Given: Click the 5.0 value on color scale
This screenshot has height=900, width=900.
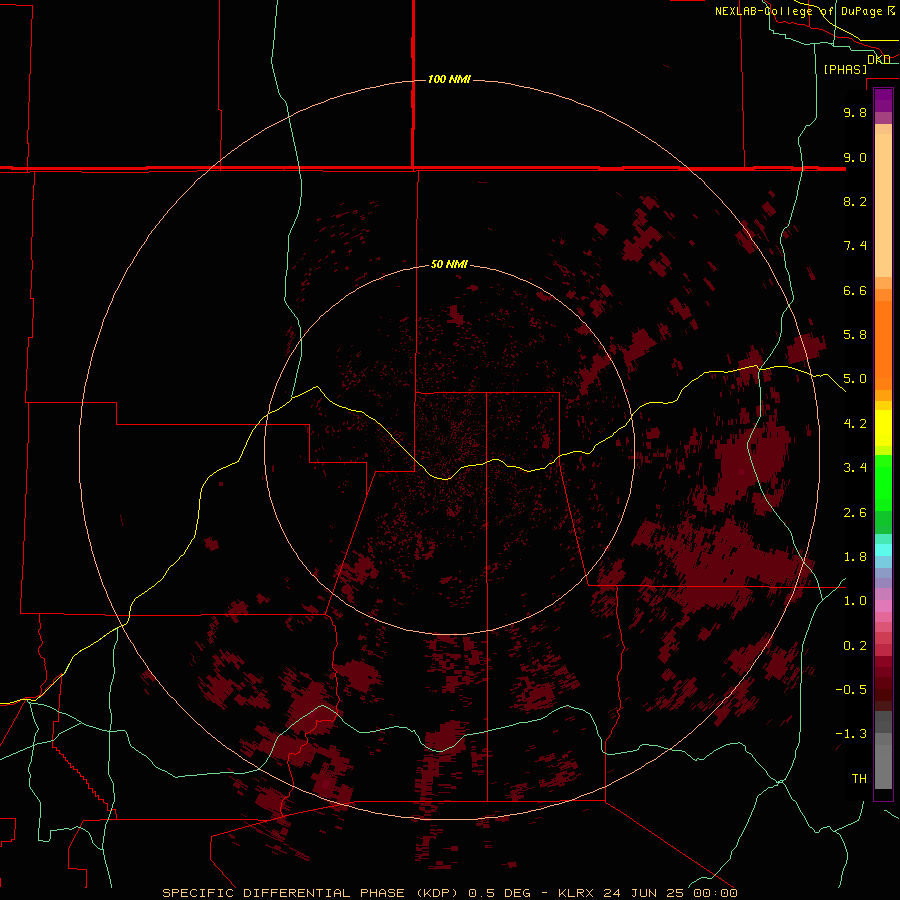Looking at the screenshot, I should [855, 379].
